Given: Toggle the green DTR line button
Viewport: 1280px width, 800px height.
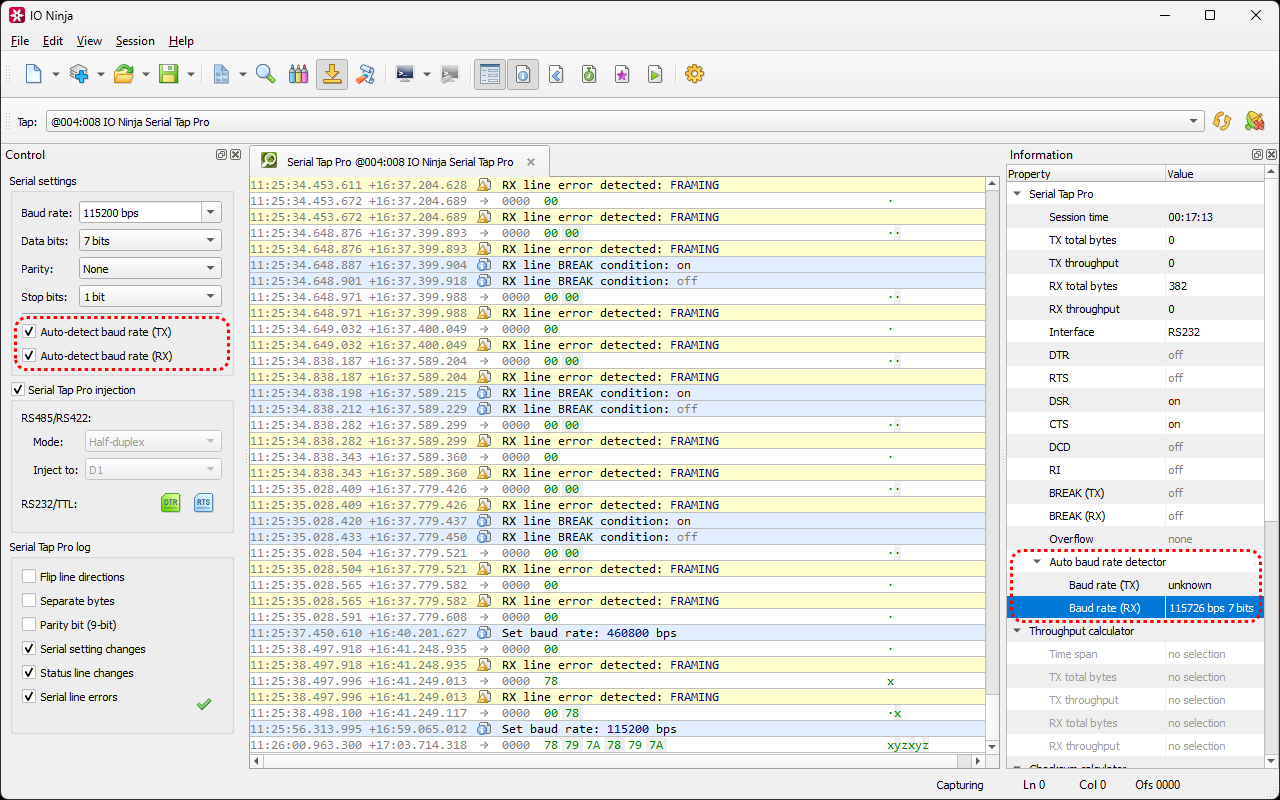Looking at the screenshot, I should click(170, 503).
